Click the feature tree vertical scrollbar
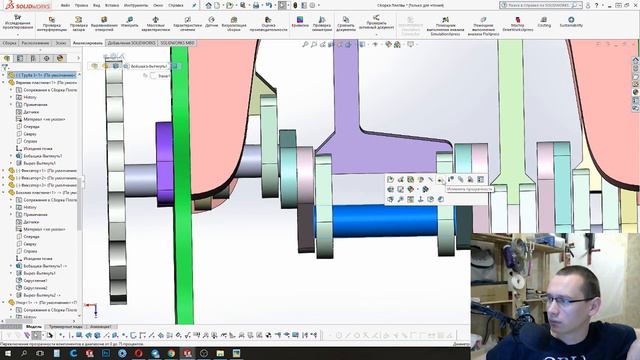640x360 pixels. 80,196
